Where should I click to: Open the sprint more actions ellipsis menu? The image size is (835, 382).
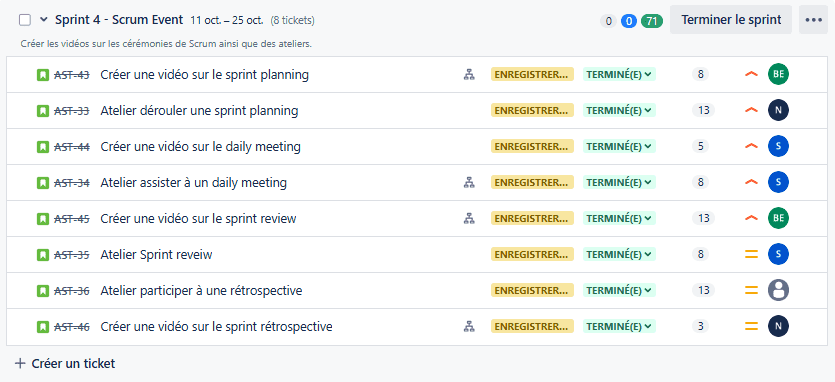813,20
